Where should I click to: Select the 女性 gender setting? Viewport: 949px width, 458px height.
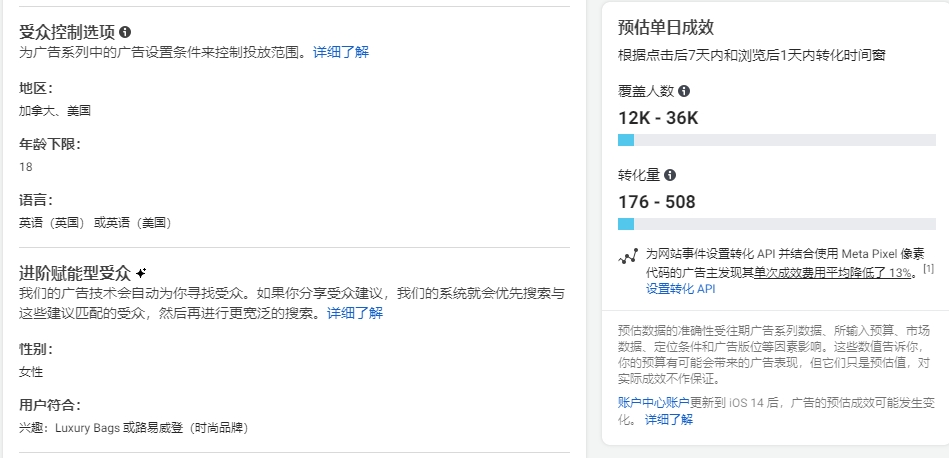[x=31, y=372]
